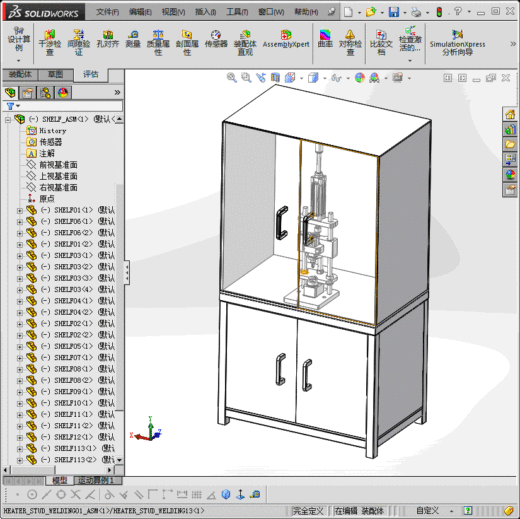
Task: Open Compare Documents (比较文档)
Action: pyautogui.click(x=381, y=43)
